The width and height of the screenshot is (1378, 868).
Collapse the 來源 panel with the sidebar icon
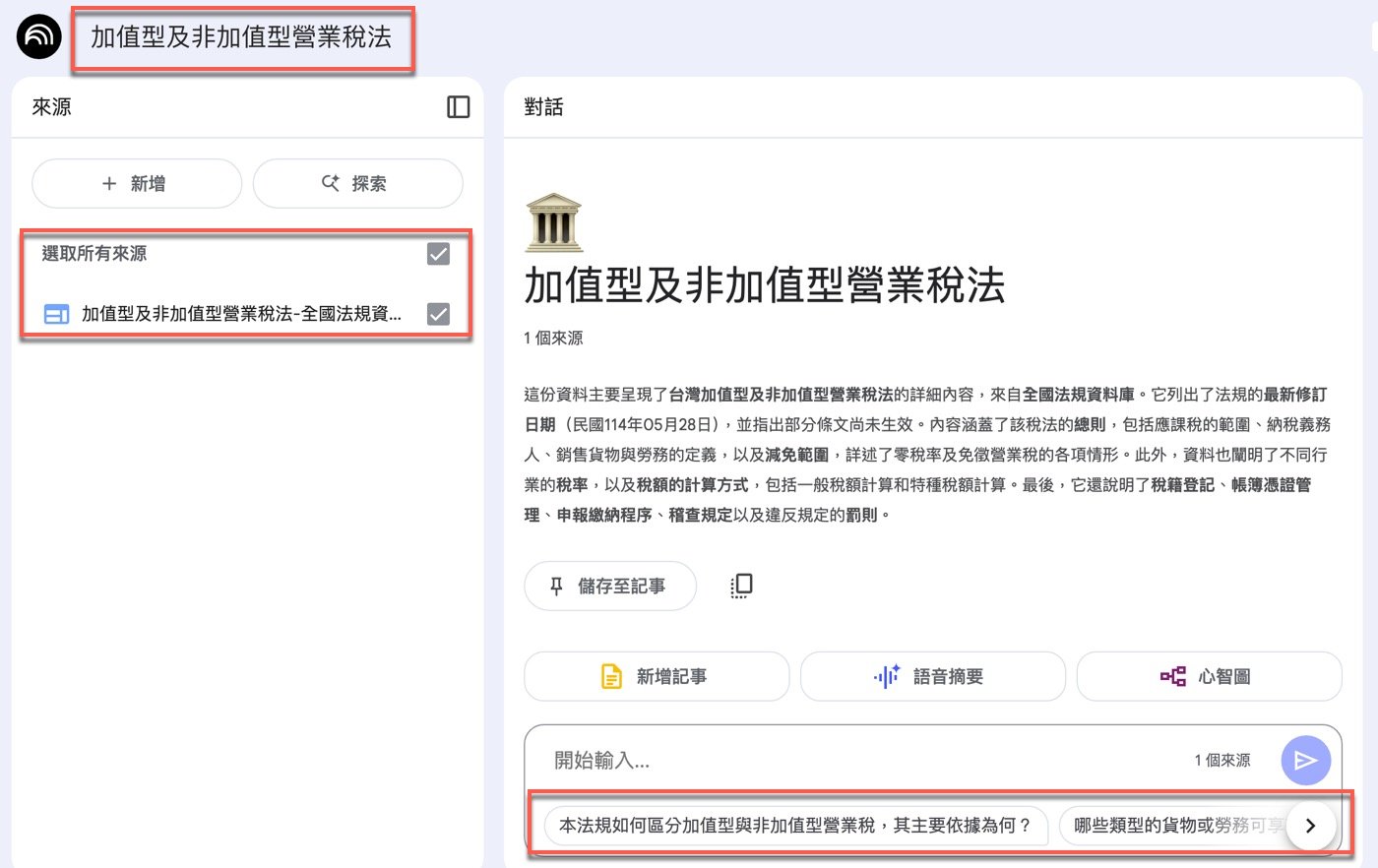459,107
